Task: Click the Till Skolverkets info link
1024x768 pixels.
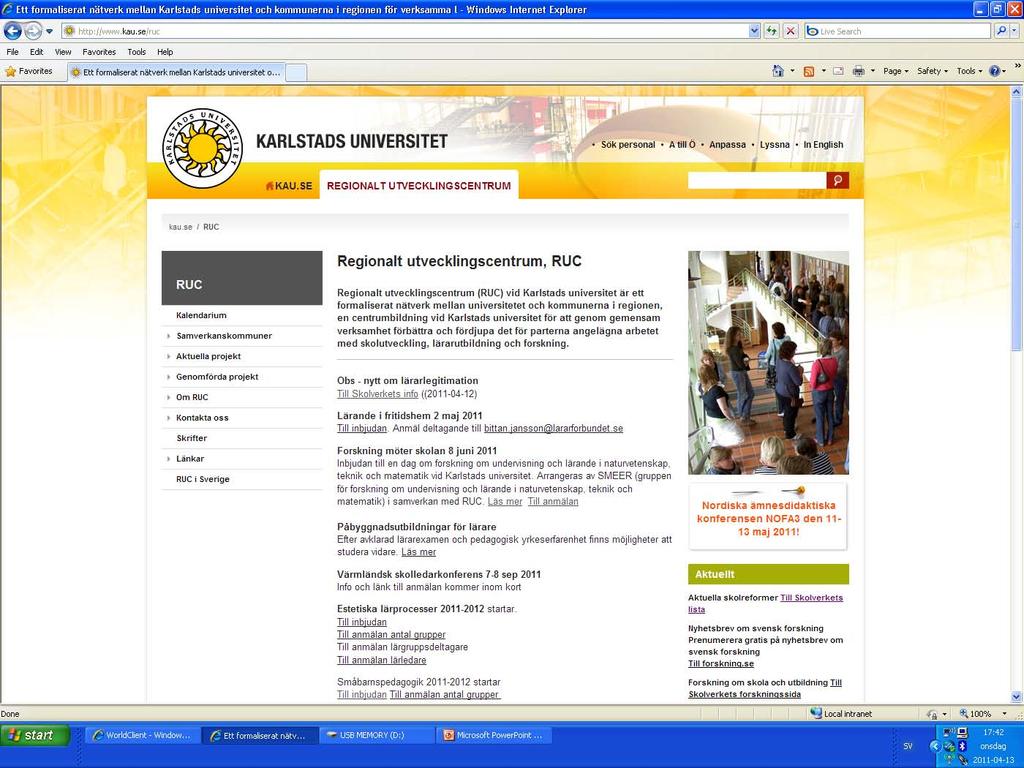Action: (377, 394)
